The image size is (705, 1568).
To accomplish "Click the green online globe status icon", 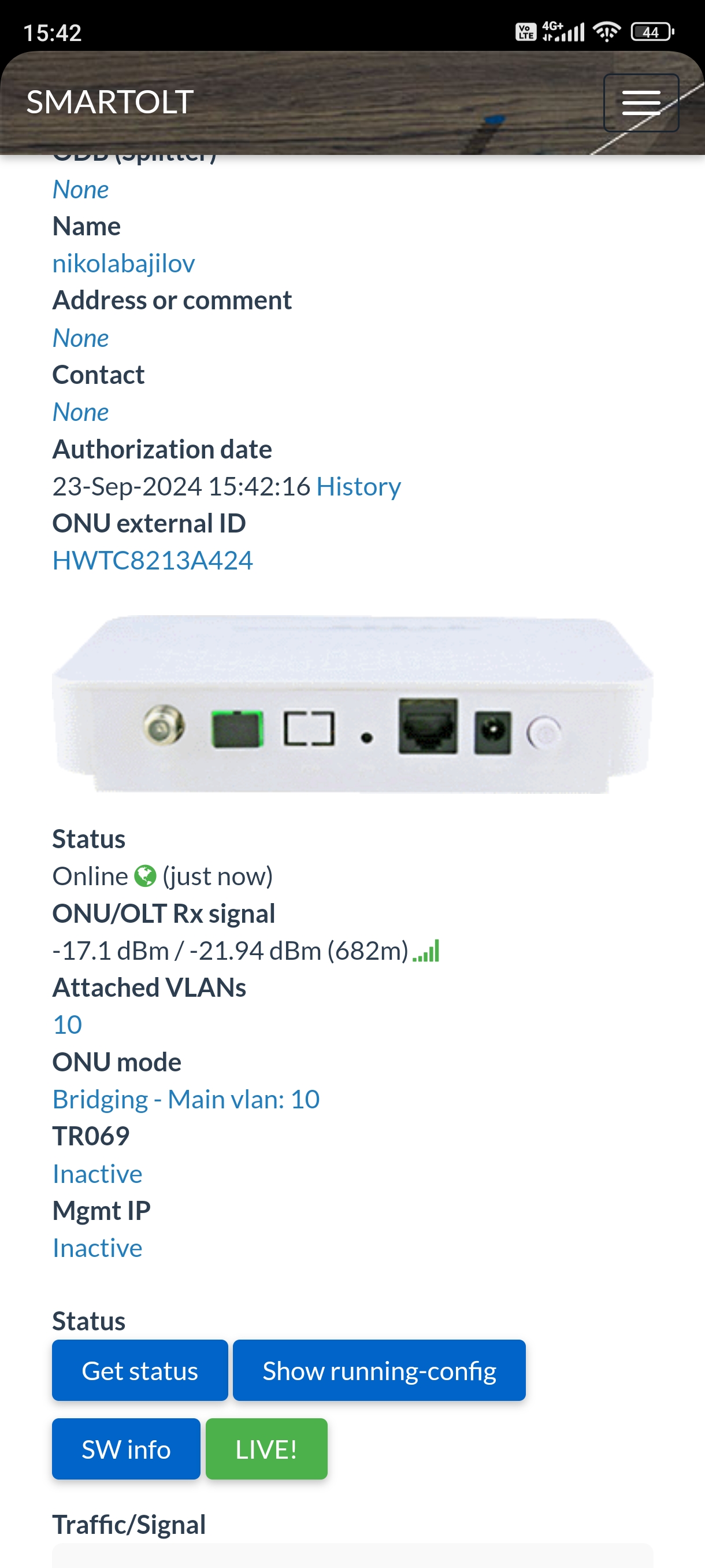I will 146,876.
